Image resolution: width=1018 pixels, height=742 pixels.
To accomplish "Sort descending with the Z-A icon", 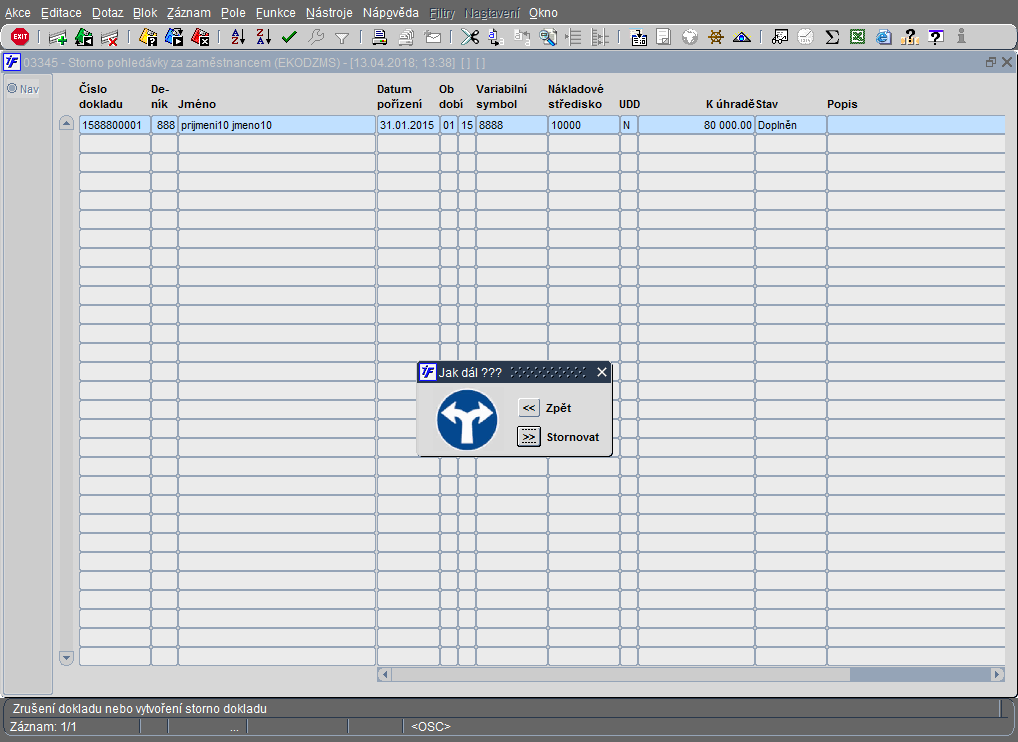I will pos(263,37).
